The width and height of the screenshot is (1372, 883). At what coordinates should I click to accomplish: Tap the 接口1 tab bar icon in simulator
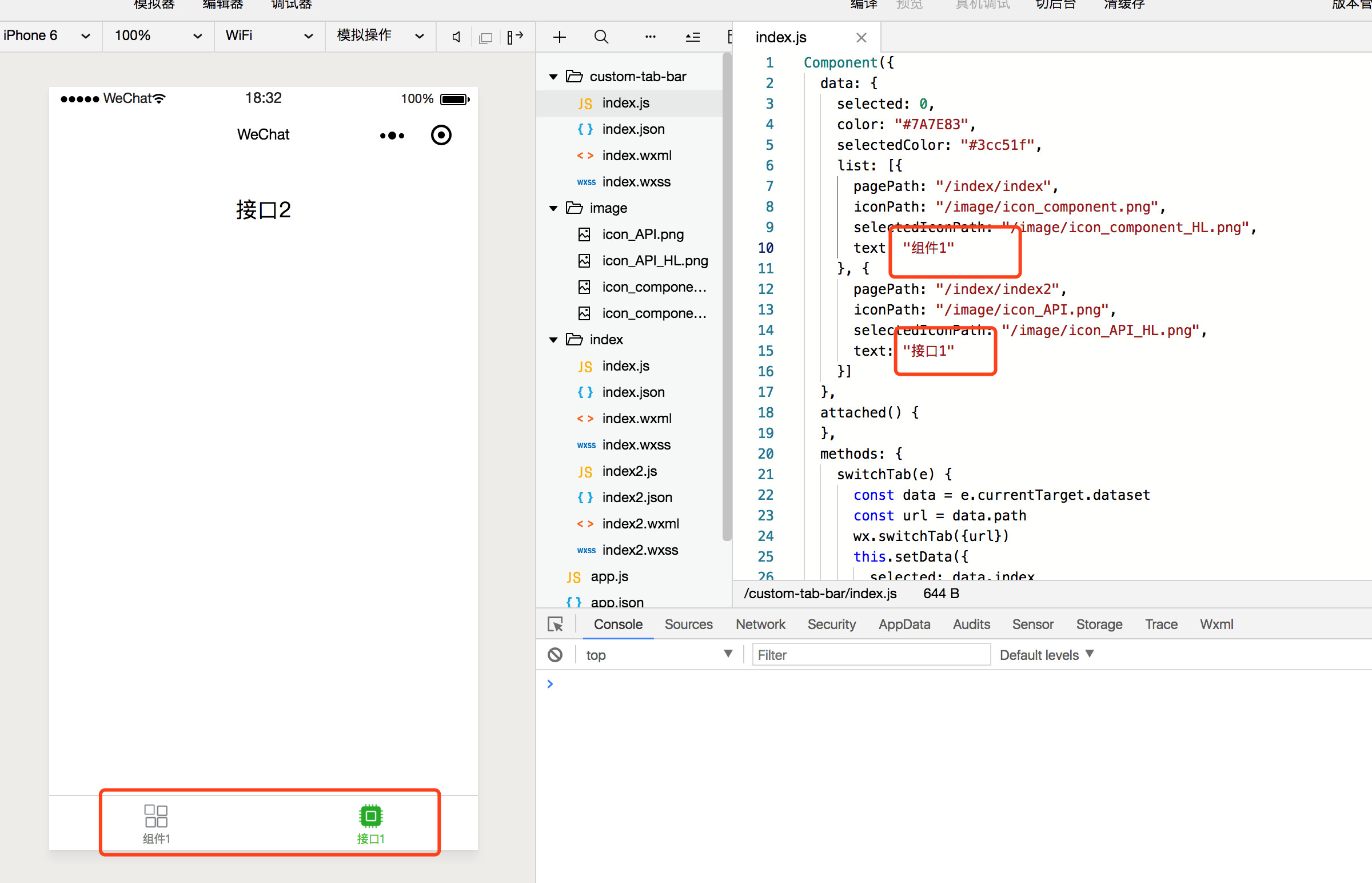[370, 824]
